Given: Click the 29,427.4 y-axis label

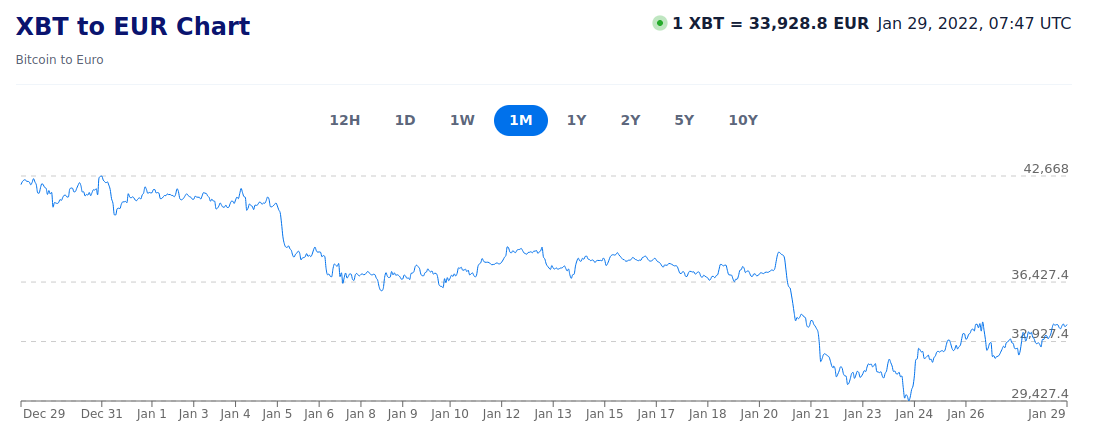Looking at the screenshot, I should [x=1040, y=393].
